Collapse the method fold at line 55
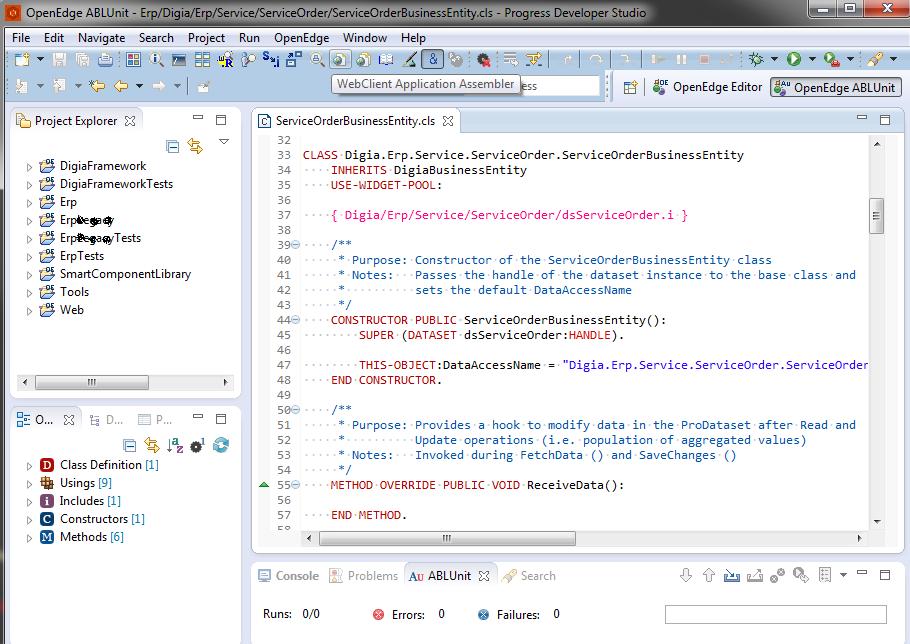 pyautogui.click(x=295, y=484)
